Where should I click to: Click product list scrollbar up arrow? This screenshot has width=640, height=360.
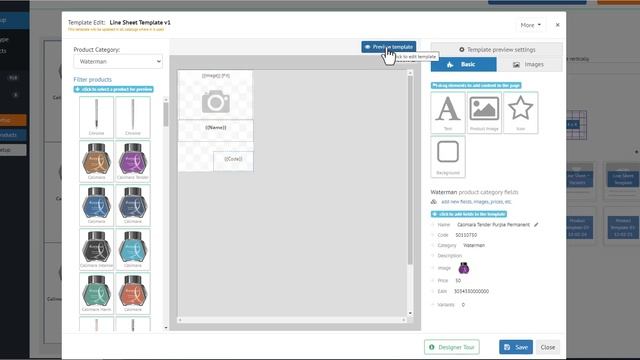166,100
